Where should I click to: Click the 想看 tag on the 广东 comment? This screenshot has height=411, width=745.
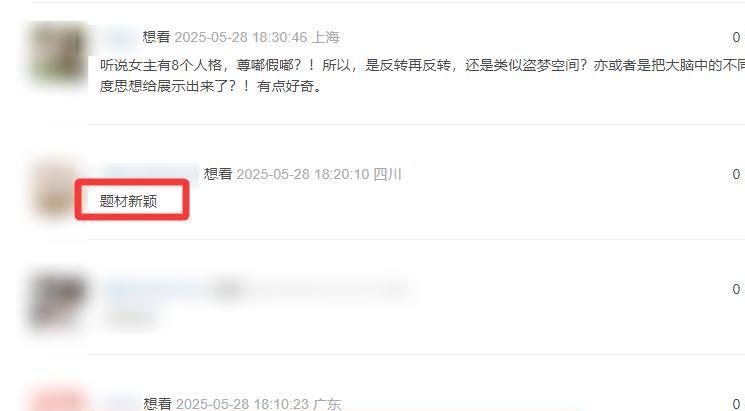click(x=157, y=404)
